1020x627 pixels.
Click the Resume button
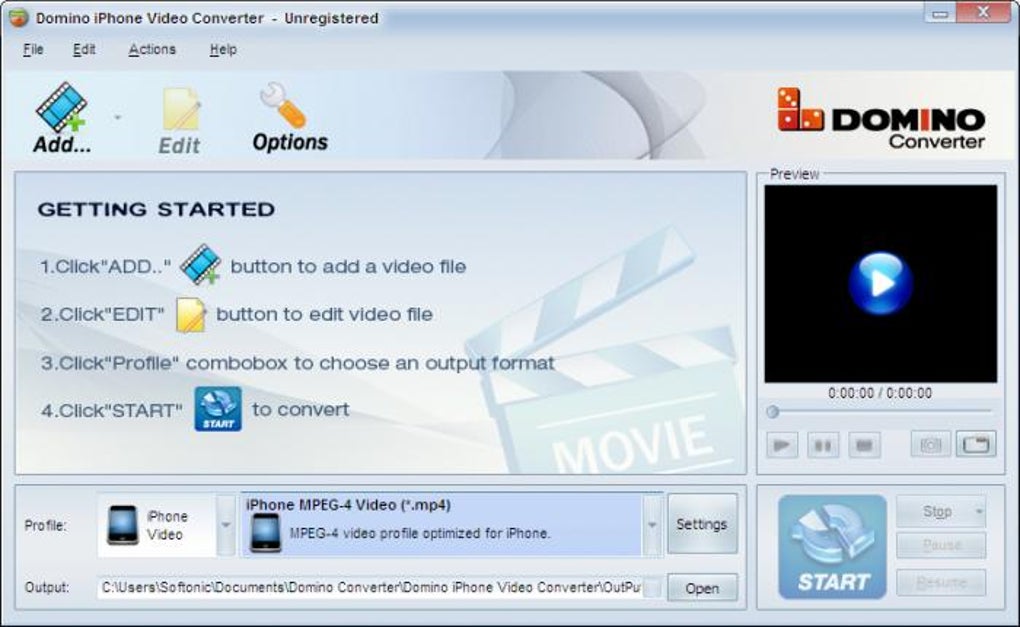[x=941, y=582]
